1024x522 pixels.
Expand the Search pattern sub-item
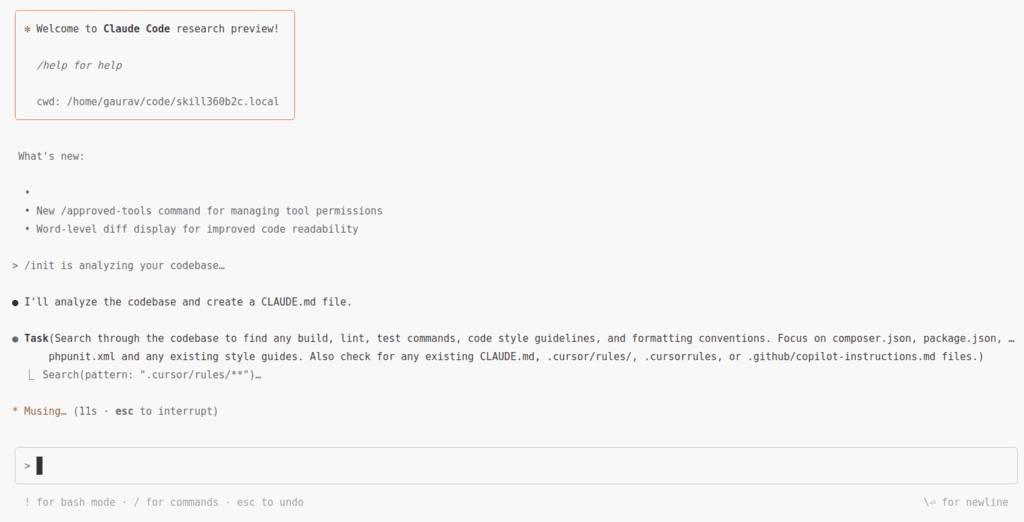[x=152, y=375]
